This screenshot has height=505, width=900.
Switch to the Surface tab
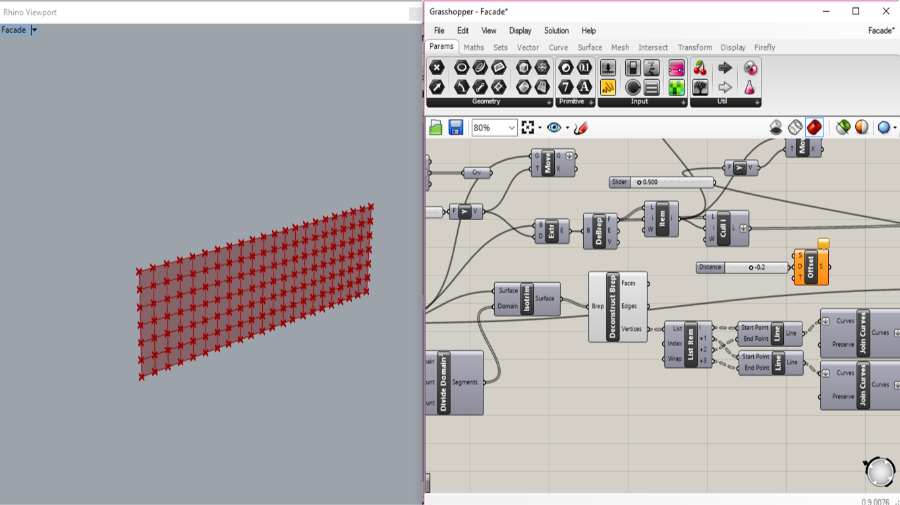[590, 47]
